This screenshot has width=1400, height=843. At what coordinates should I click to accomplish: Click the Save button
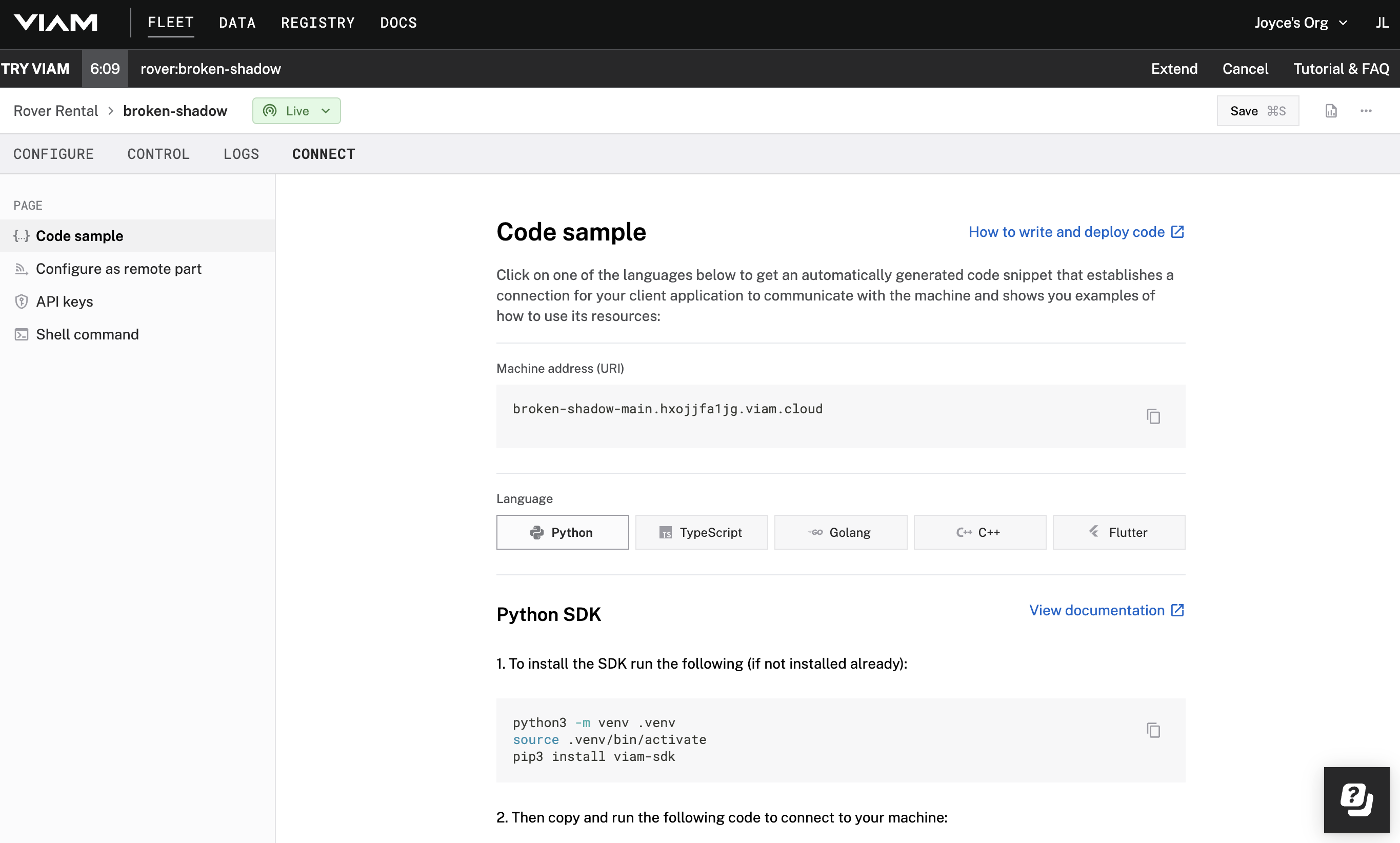(x=1258, y=111)
